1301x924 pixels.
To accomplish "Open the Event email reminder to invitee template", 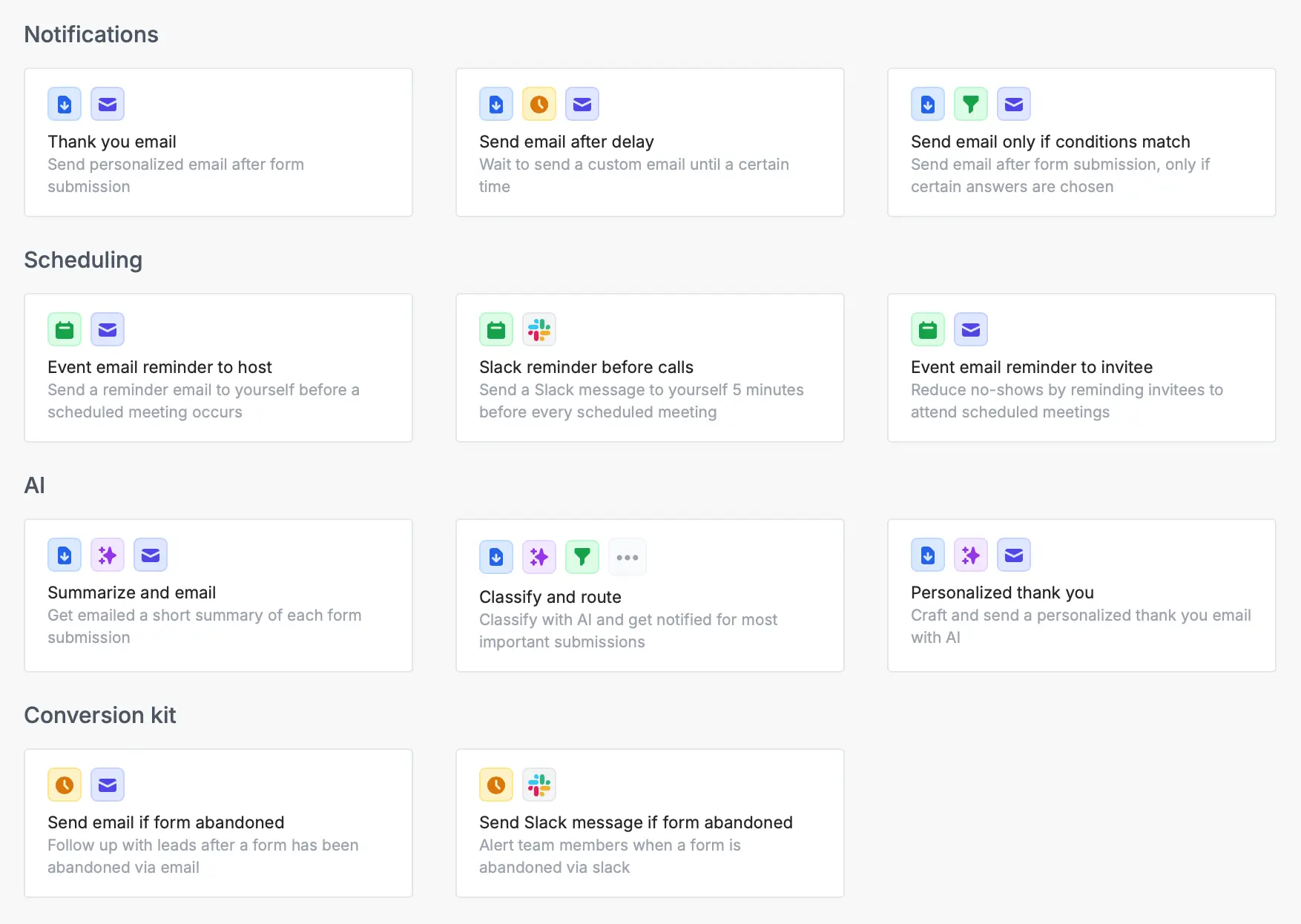I will pyautogui.click(x=1081, y=368).
